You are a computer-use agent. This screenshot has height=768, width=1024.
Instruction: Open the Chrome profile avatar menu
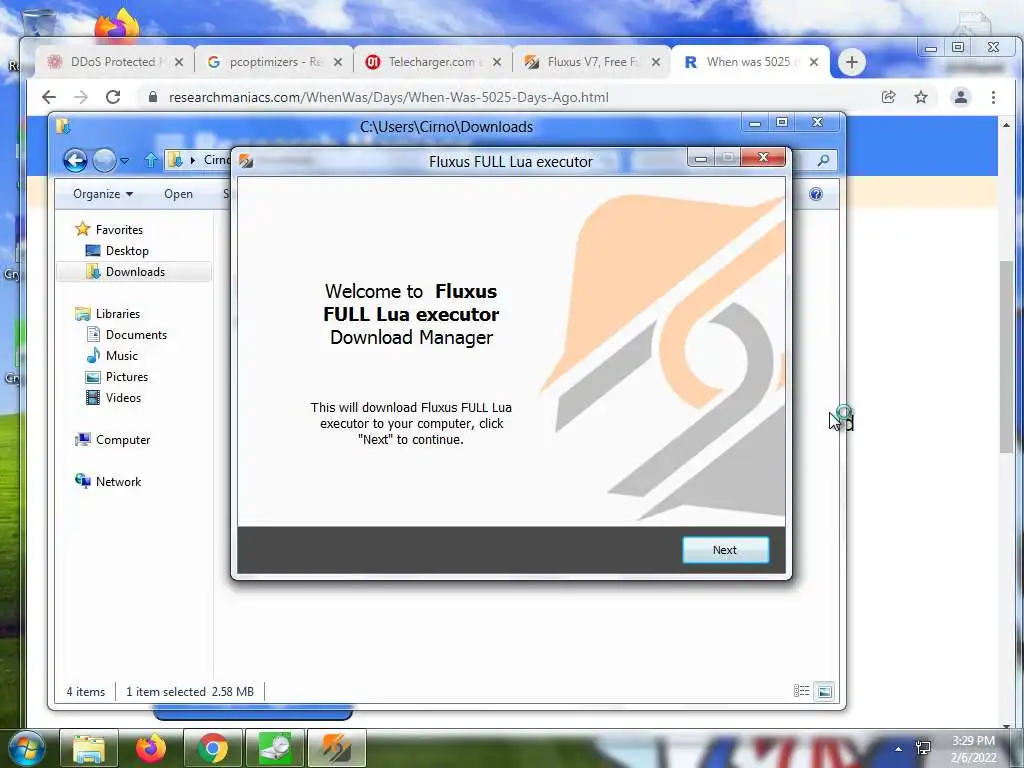[961, 97]
